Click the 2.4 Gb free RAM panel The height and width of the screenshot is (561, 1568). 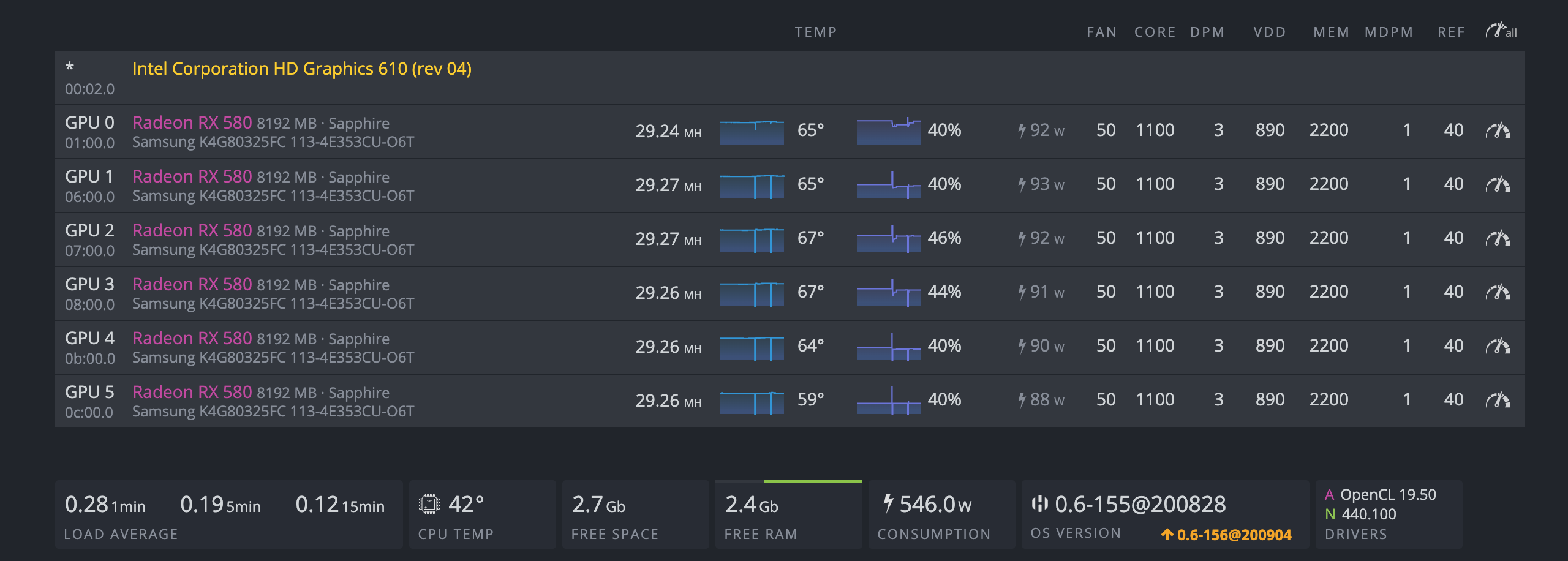pos(788,514)
